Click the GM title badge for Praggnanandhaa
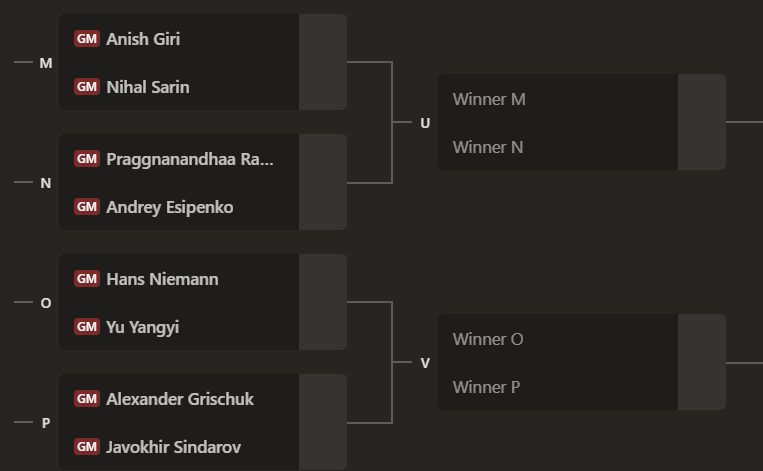 86,159
